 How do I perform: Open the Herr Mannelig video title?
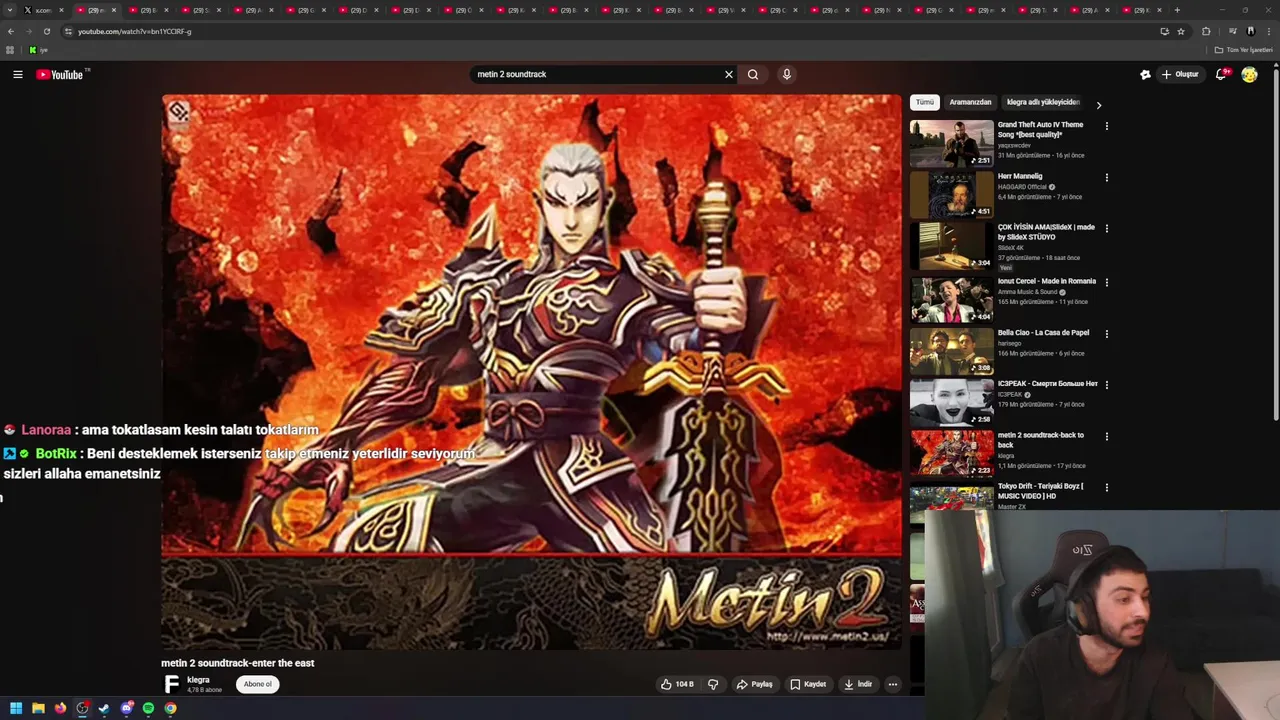pos(1020,176)
